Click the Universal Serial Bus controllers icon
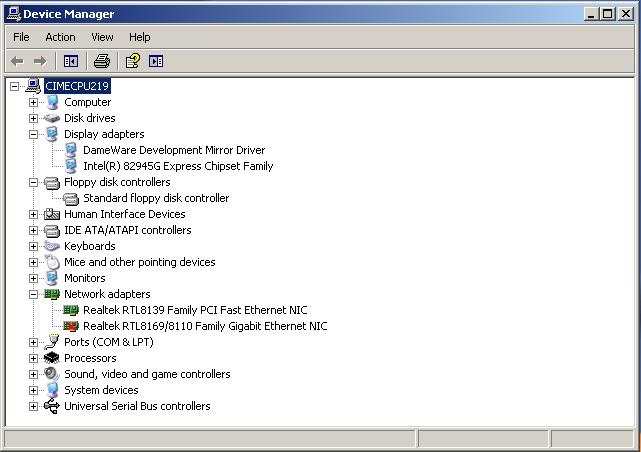This screenshot has width=641, height=452. pyautogui.click(x=52, y=406)
